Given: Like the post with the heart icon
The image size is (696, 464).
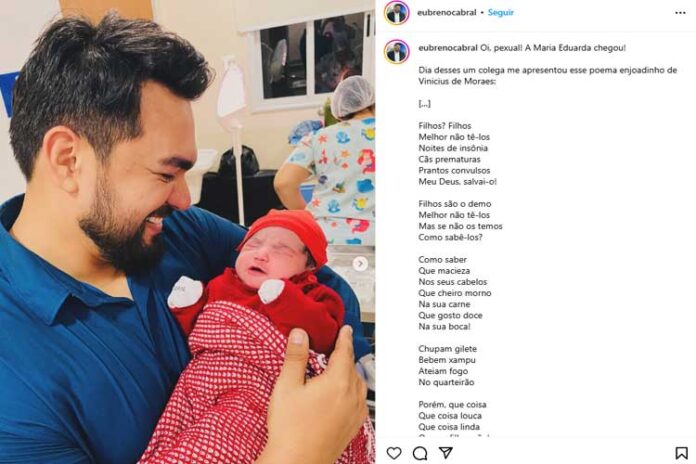Looking at the screenshot, I should [x=394, y=453].
